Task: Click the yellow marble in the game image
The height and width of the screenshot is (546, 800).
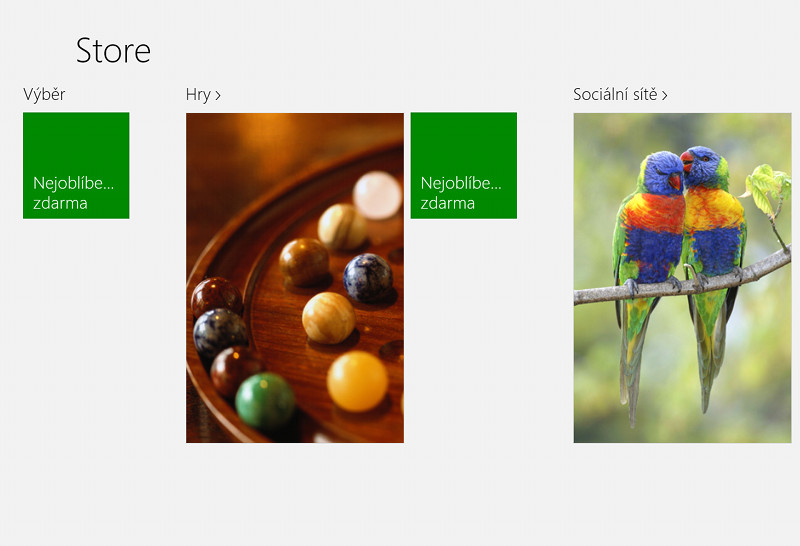Action: coord(357,381)
